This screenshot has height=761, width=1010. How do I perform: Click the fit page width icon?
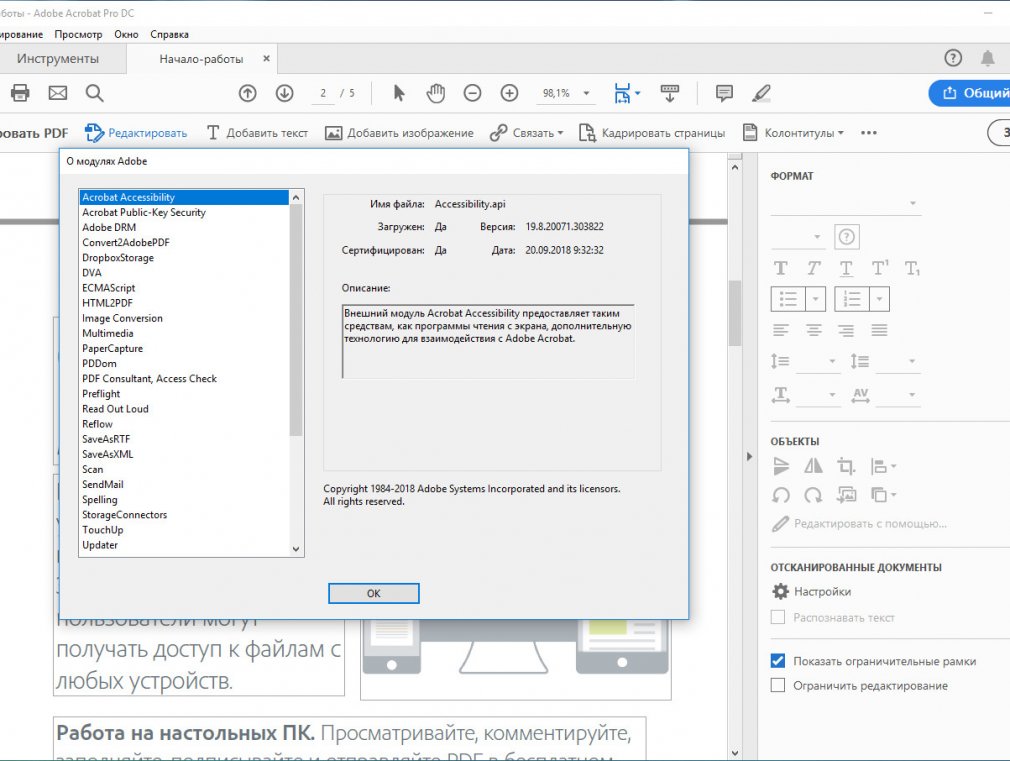[622, 93]
